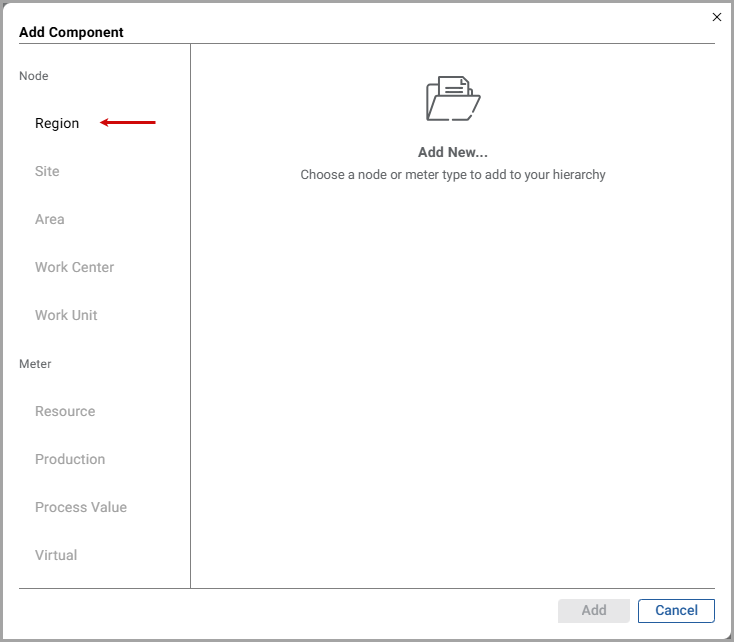Choose Process Value meter type
This screenshot has height=642, width=734.
[81, 507]
